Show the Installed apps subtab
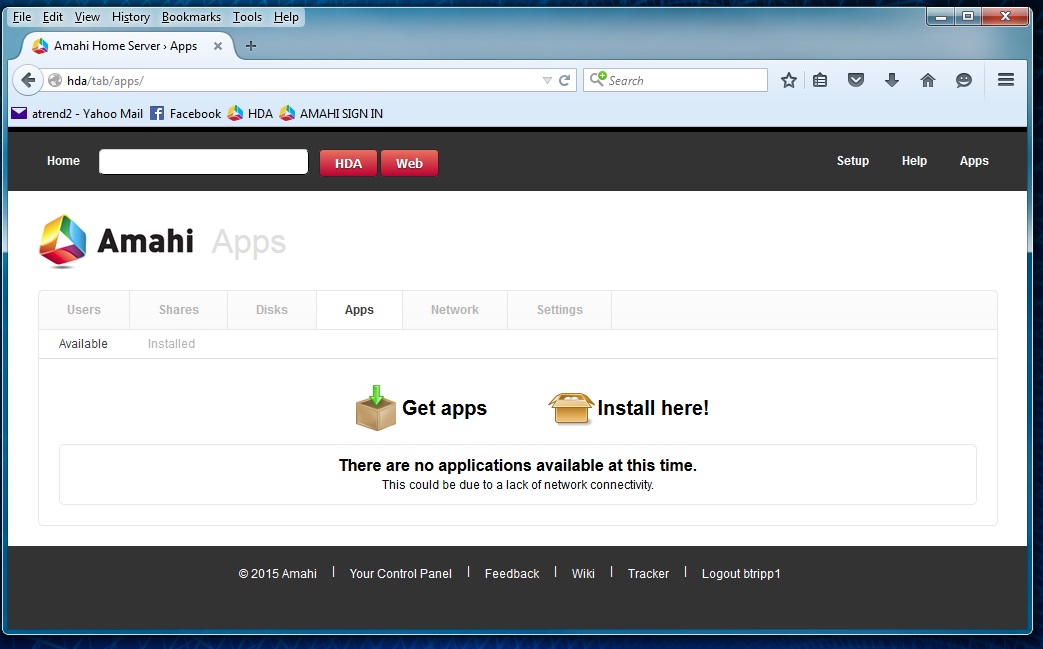Image resolution: width=1043 pixels, height=649 pixels. [x=171, y=344]
